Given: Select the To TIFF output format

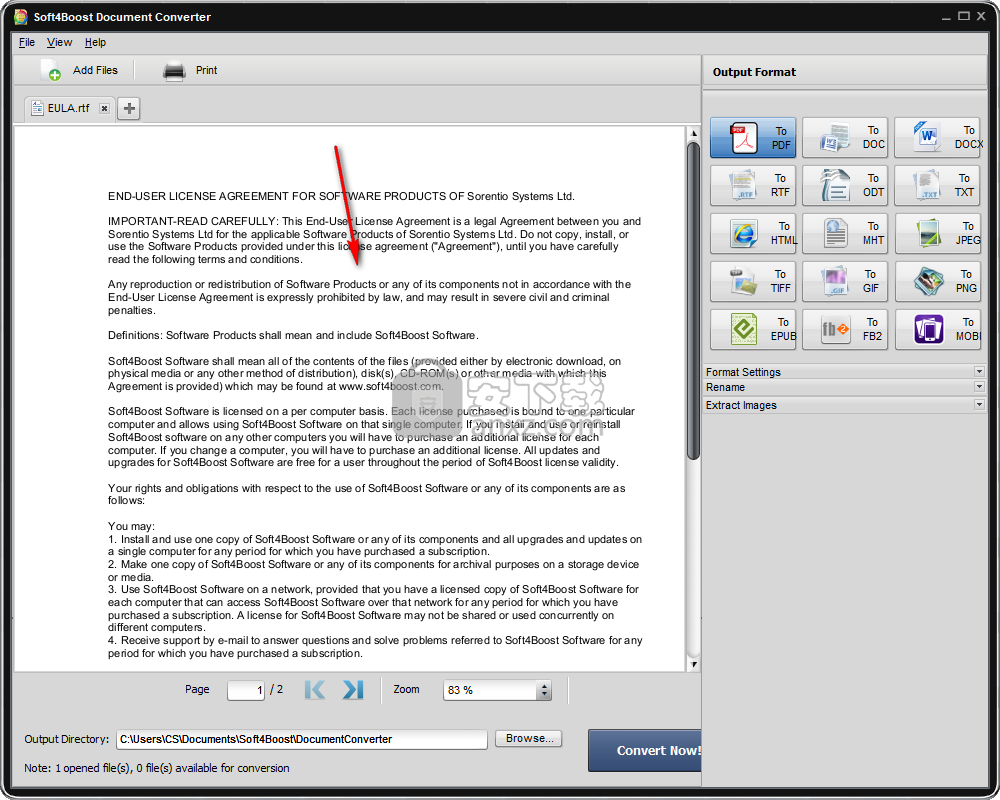Looking at the screenshot, I should (x=753, y=281).
